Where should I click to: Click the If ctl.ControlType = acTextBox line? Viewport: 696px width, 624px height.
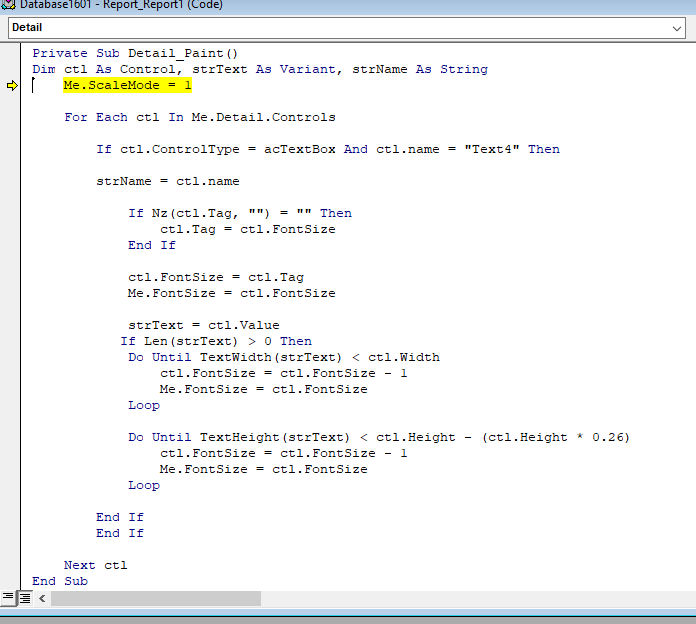click(328, 149)
